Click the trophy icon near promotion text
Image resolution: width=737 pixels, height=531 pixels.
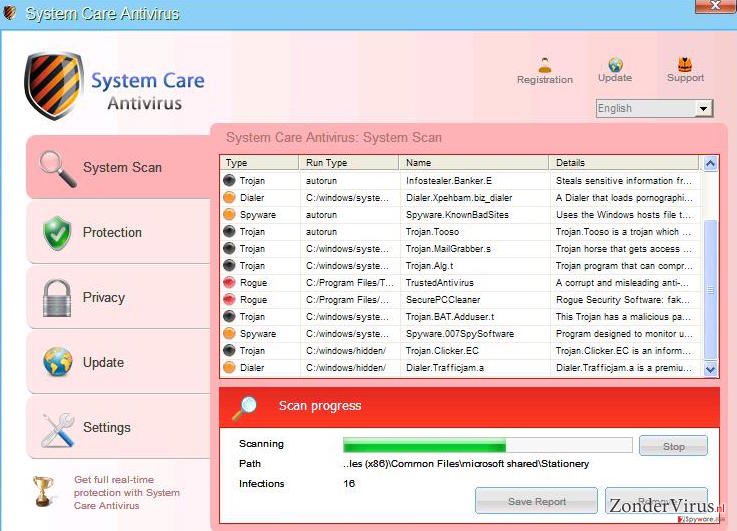43,491
